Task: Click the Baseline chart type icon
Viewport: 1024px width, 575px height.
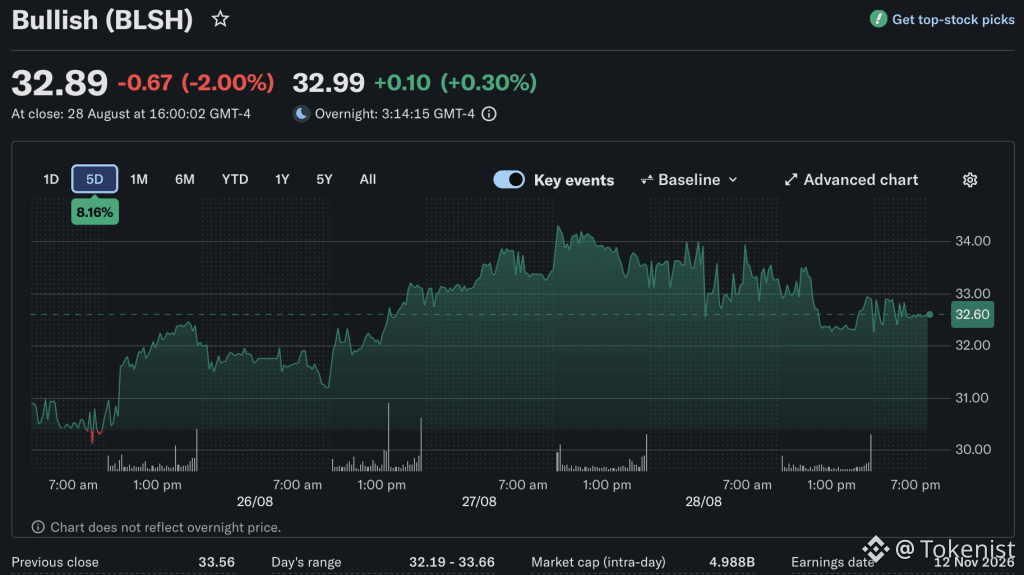Action: (x=647, y=180)
